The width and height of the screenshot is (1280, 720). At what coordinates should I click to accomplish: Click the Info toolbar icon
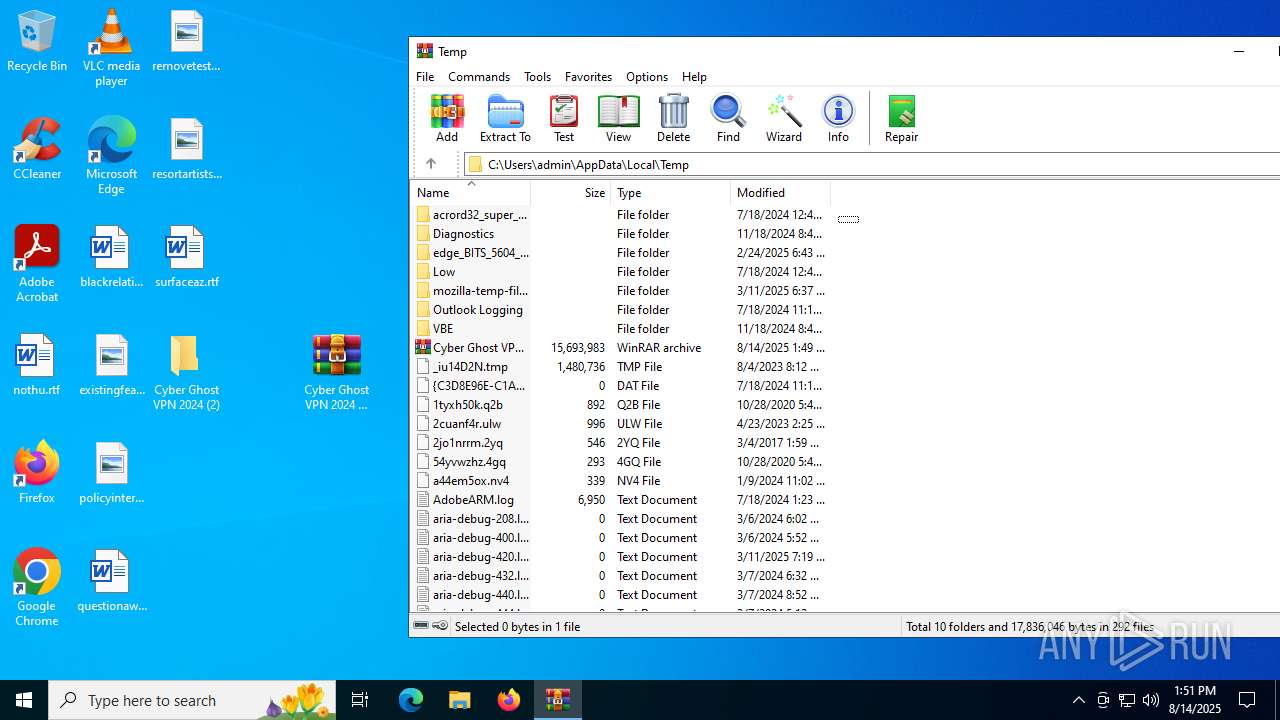click(838, 119)
